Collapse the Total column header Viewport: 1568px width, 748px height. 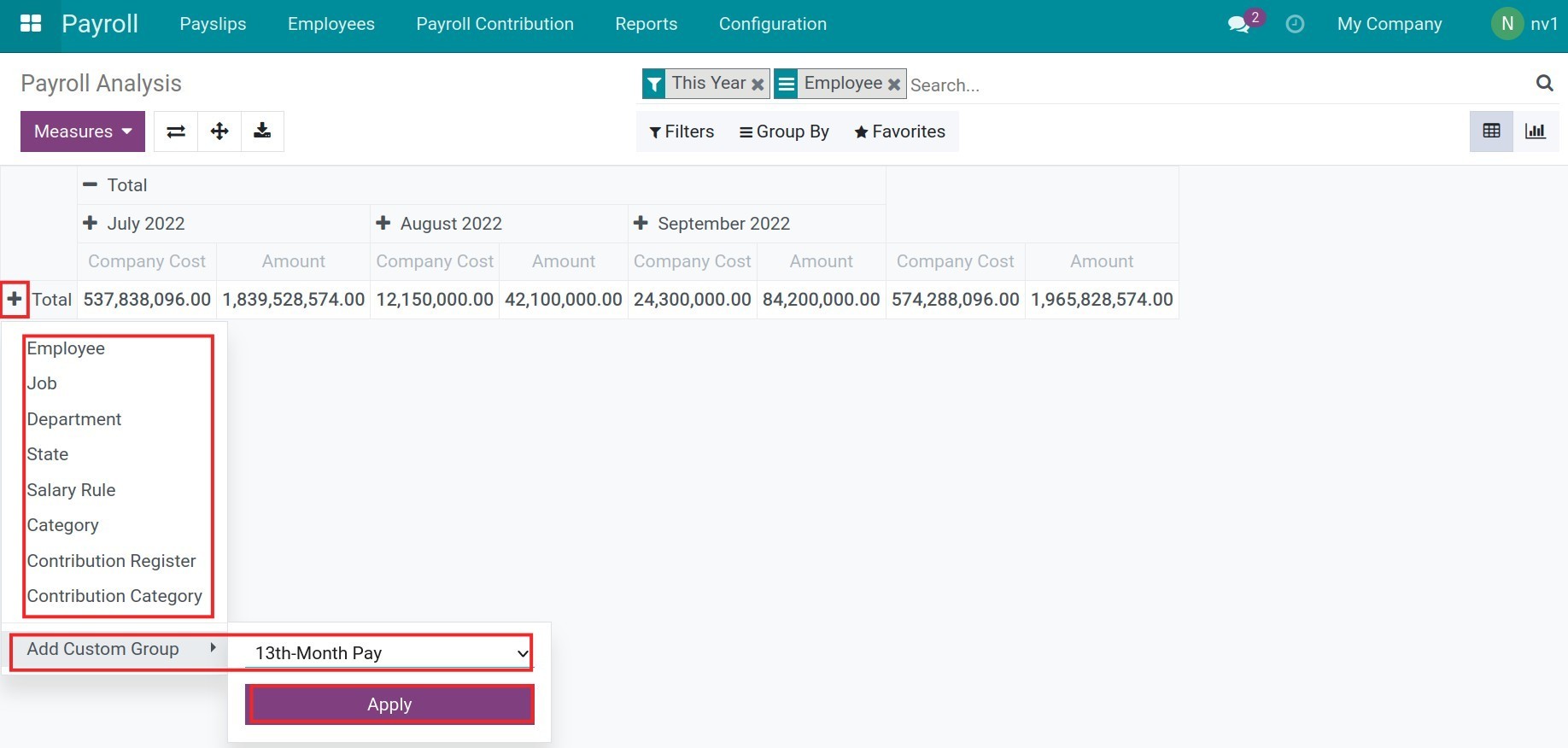90,185
